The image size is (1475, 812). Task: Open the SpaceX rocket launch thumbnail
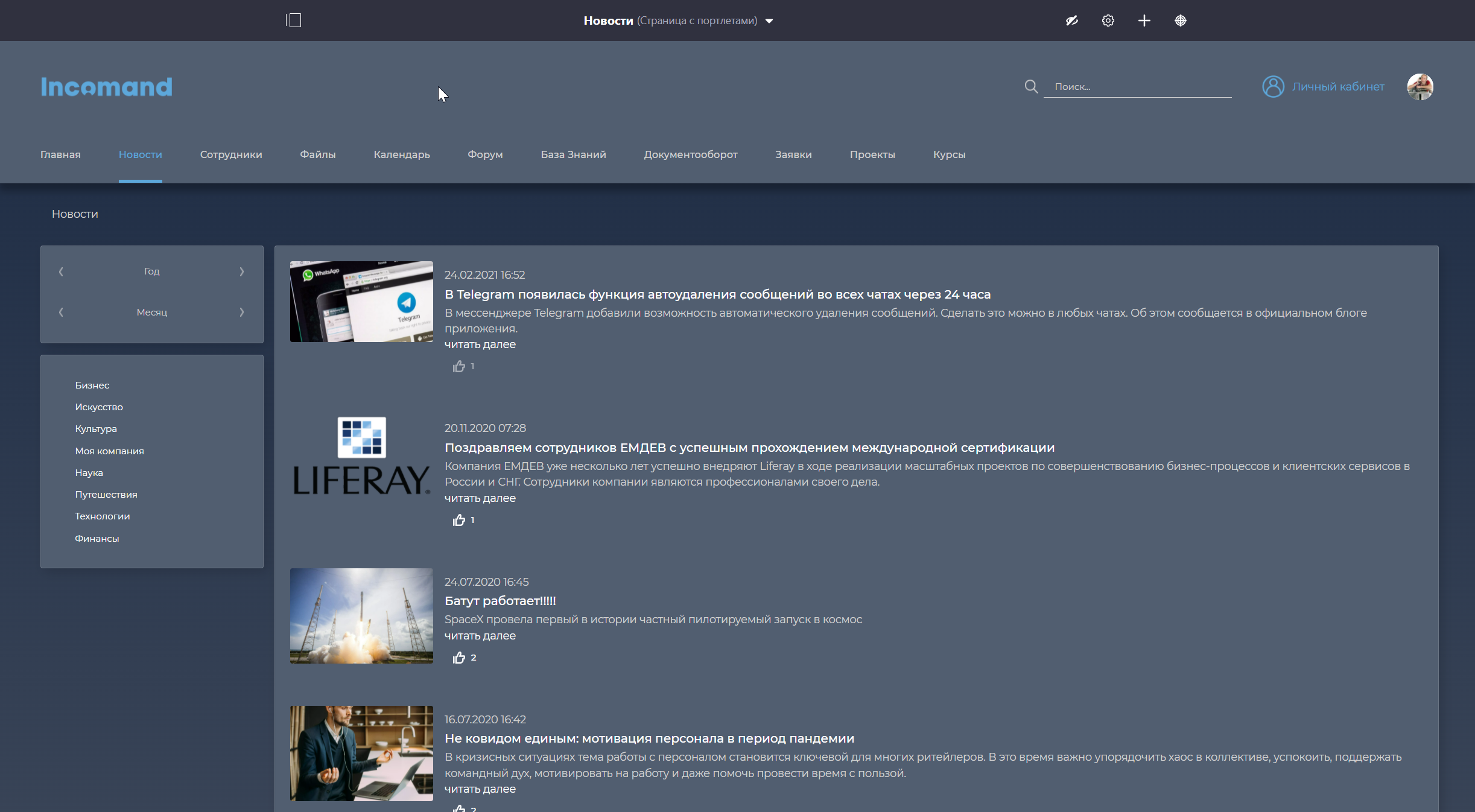pos(361,615)
